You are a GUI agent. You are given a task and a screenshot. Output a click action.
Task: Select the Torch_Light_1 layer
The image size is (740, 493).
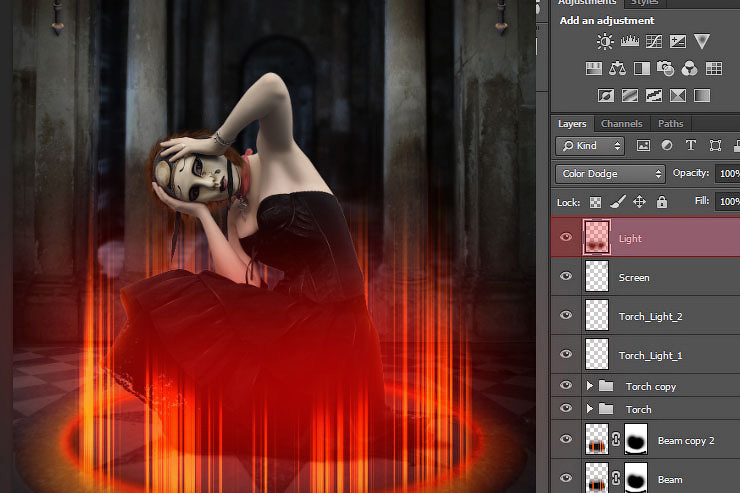click(x=650, y=355)
